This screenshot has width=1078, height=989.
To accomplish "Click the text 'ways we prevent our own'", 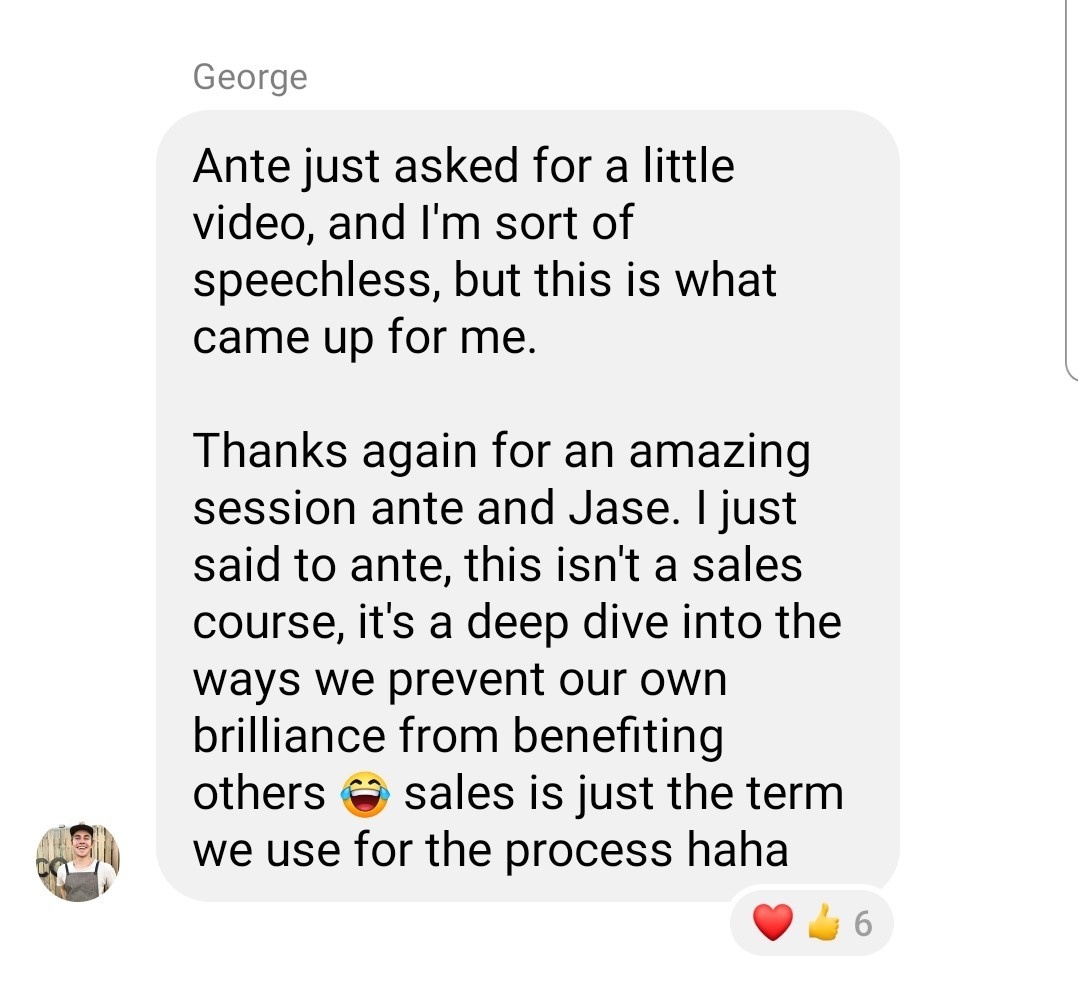I will [x=459, y=680].
